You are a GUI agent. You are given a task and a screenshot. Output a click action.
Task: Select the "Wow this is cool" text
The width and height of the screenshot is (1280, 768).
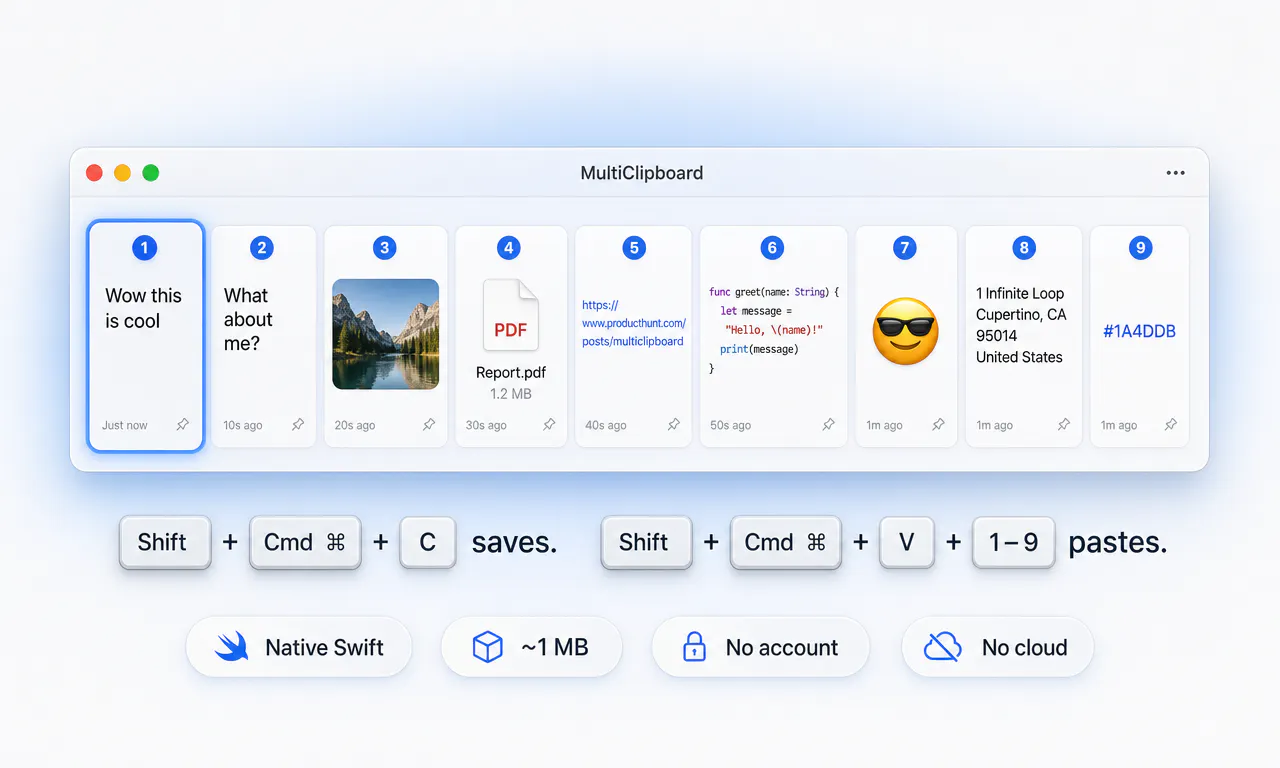tap(144, 308)
